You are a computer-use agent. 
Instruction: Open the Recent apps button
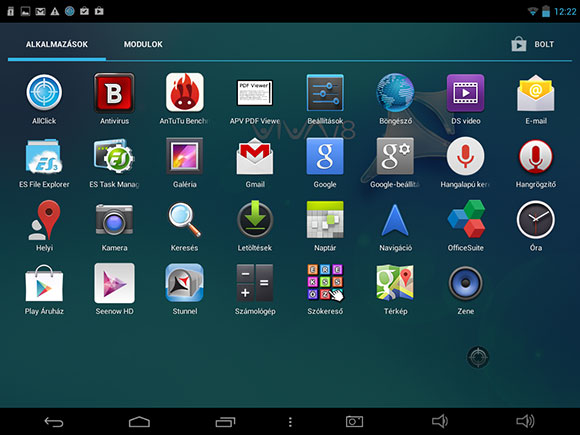click(225, 422)
